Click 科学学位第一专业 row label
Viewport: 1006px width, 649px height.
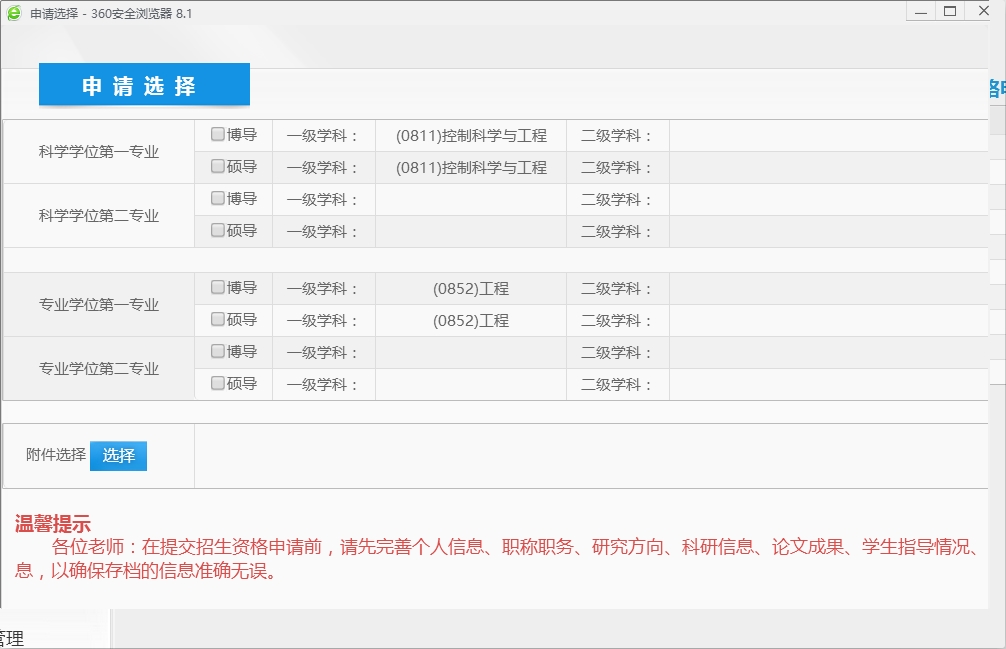(99, 152)
